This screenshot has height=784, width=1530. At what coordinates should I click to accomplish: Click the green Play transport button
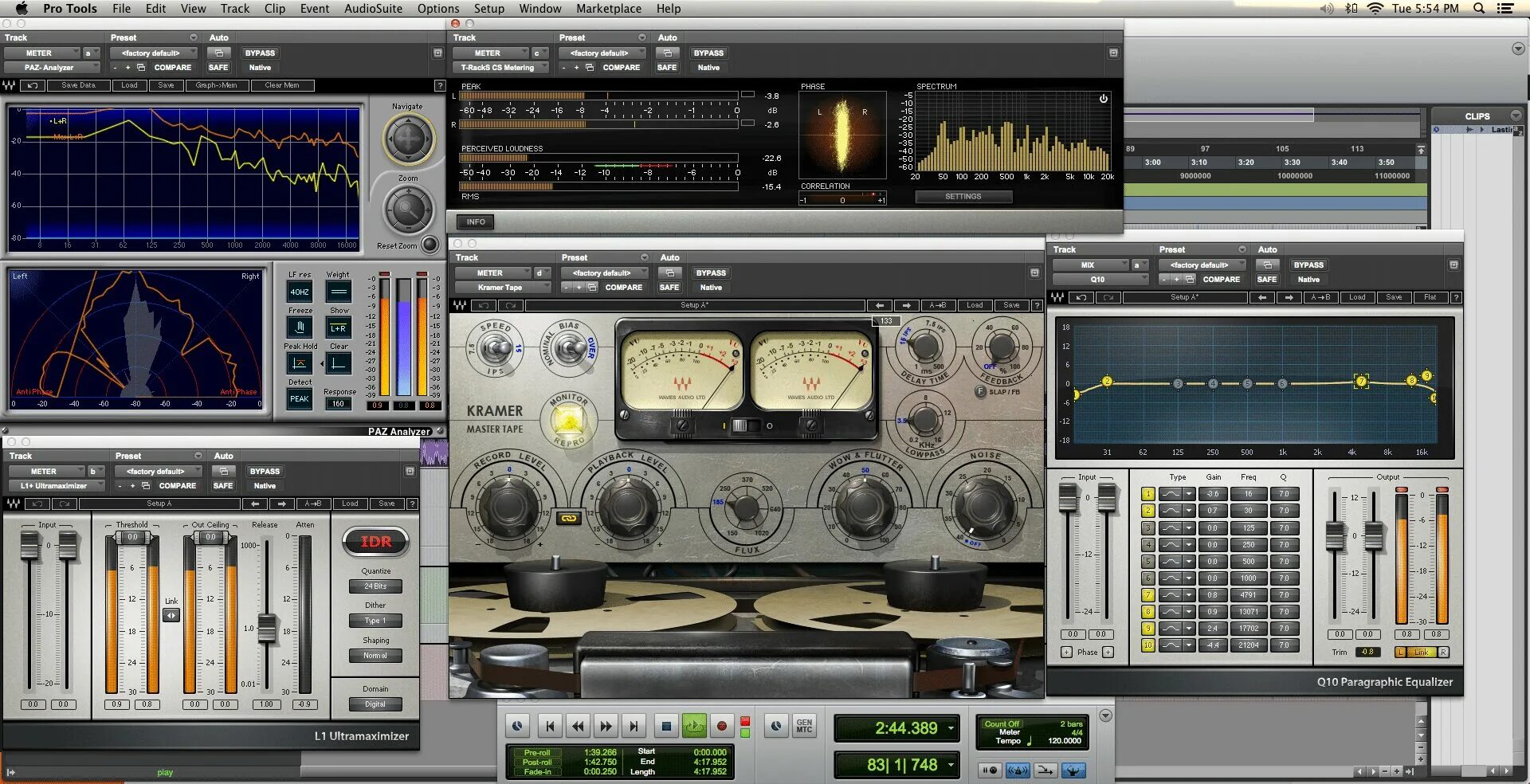694,726
